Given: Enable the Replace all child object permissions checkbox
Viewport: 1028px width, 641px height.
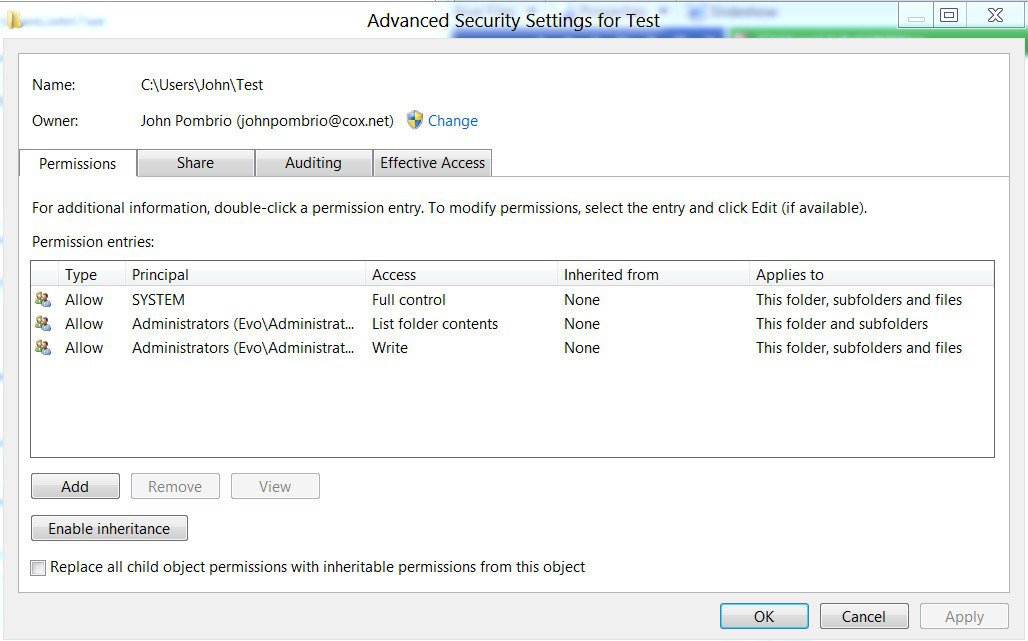Looking at the screenshot, I should click(37, 567).
